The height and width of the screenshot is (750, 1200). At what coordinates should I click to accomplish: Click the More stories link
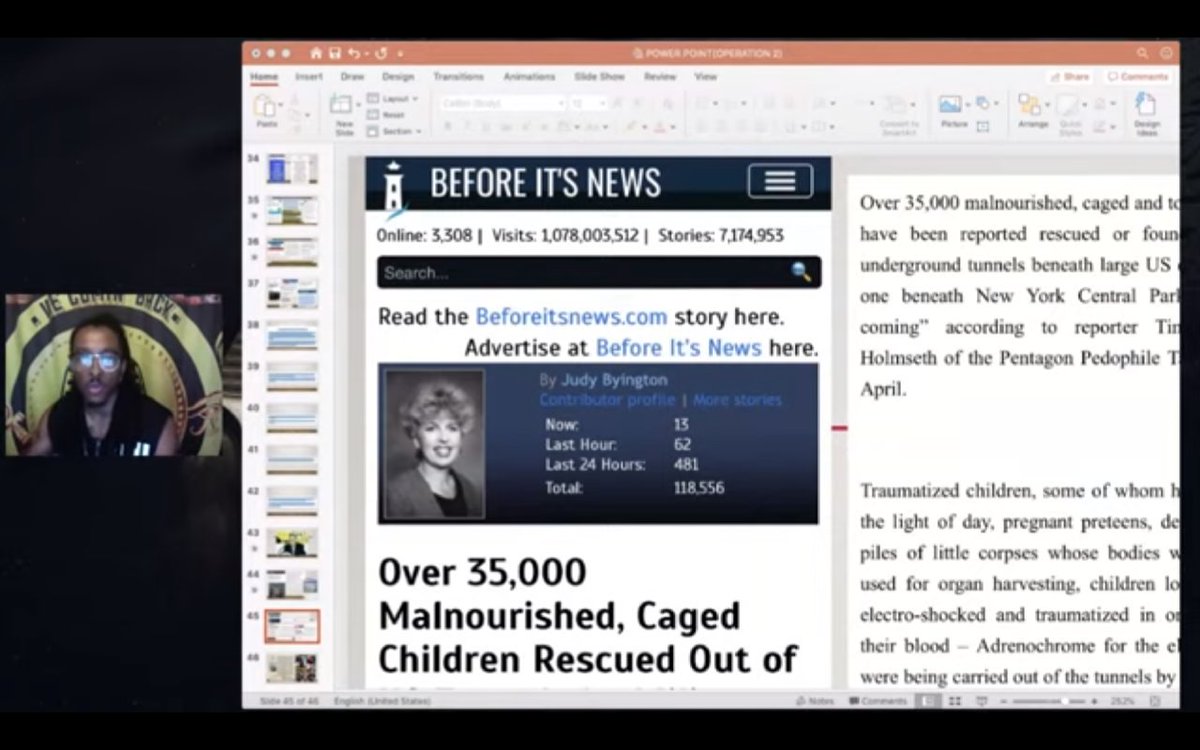(737, 400)
